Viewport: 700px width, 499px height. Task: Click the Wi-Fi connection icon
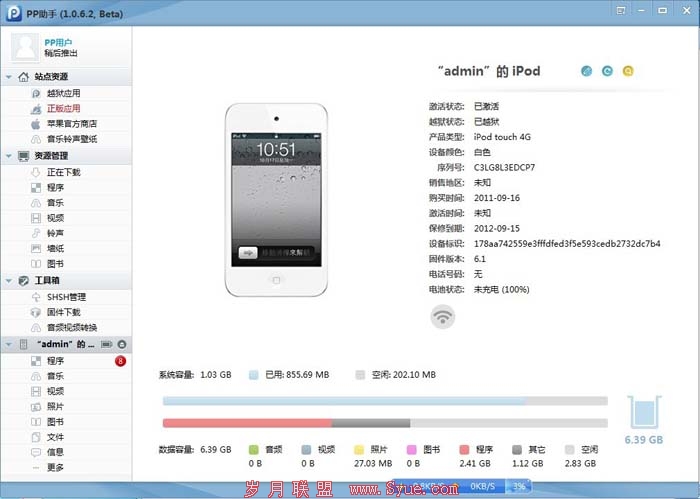(x=442, y=317)
